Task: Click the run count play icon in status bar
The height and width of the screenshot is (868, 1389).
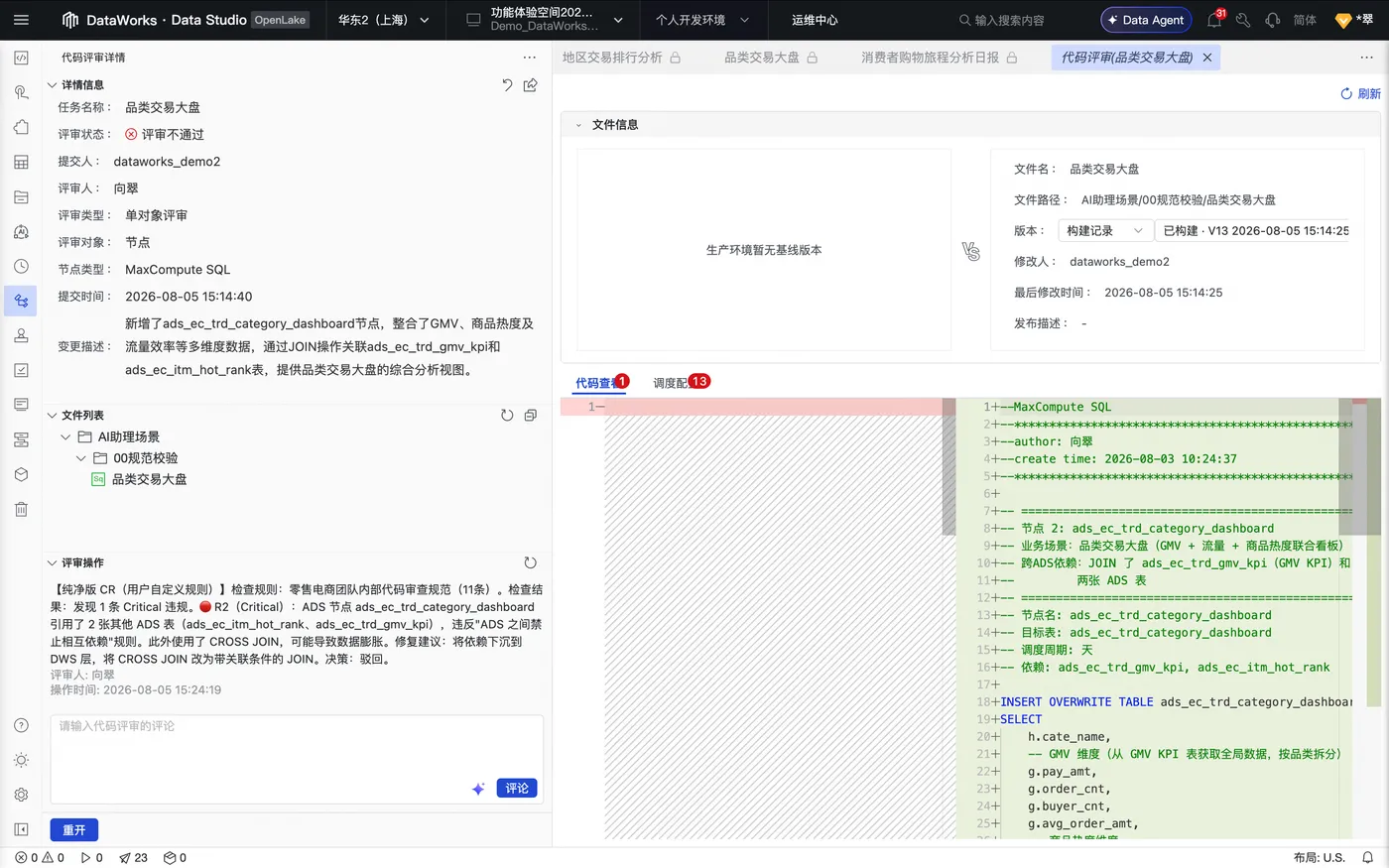Action: pyautogui.click(x=91, y=858)
